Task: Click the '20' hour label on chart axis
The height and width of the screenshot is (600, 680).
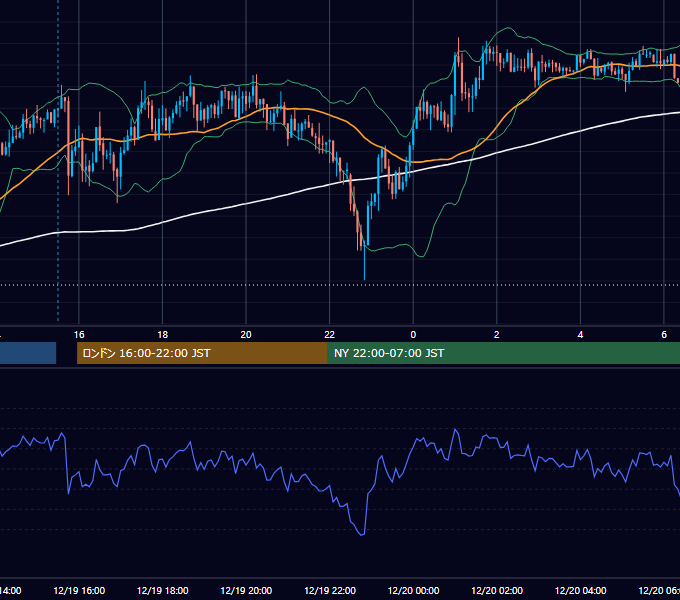Action: [x=246, y=335]
